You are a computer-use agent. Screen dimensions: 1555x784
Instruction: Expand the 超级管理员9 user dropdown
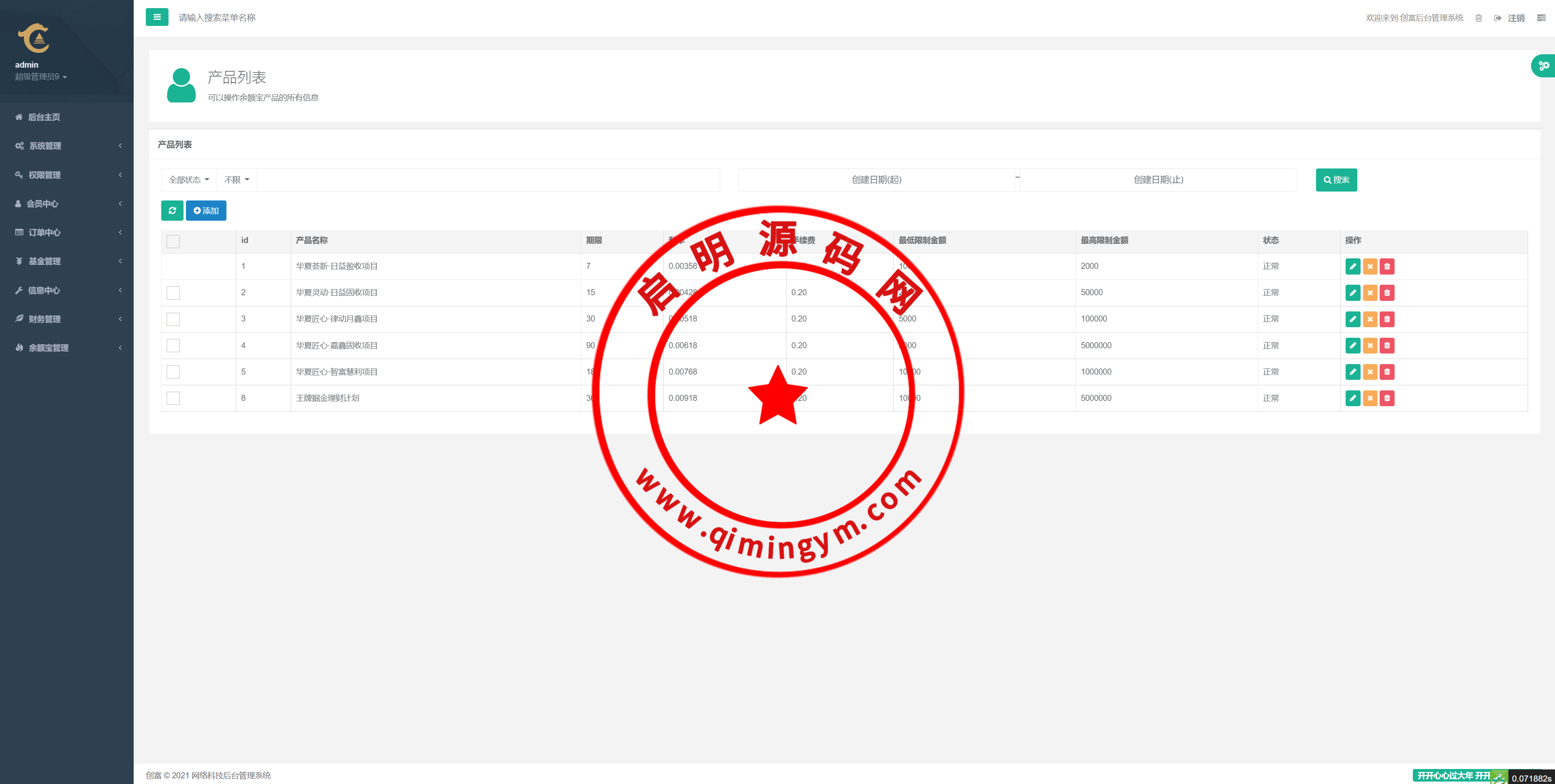pyautogui.click(x=41, y=77)
